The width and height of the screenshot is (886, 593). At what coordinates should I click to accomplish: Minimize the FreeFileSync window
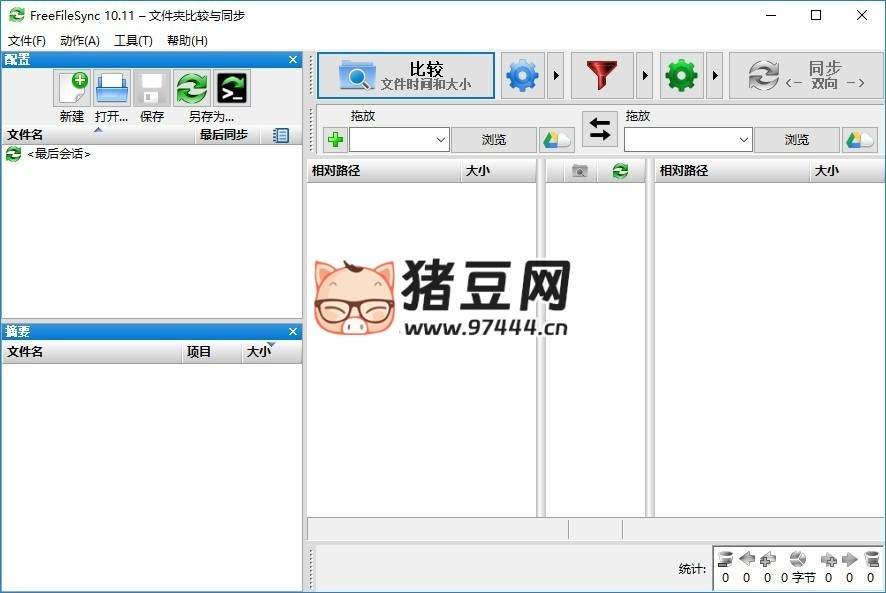click(x=771, y=15)
